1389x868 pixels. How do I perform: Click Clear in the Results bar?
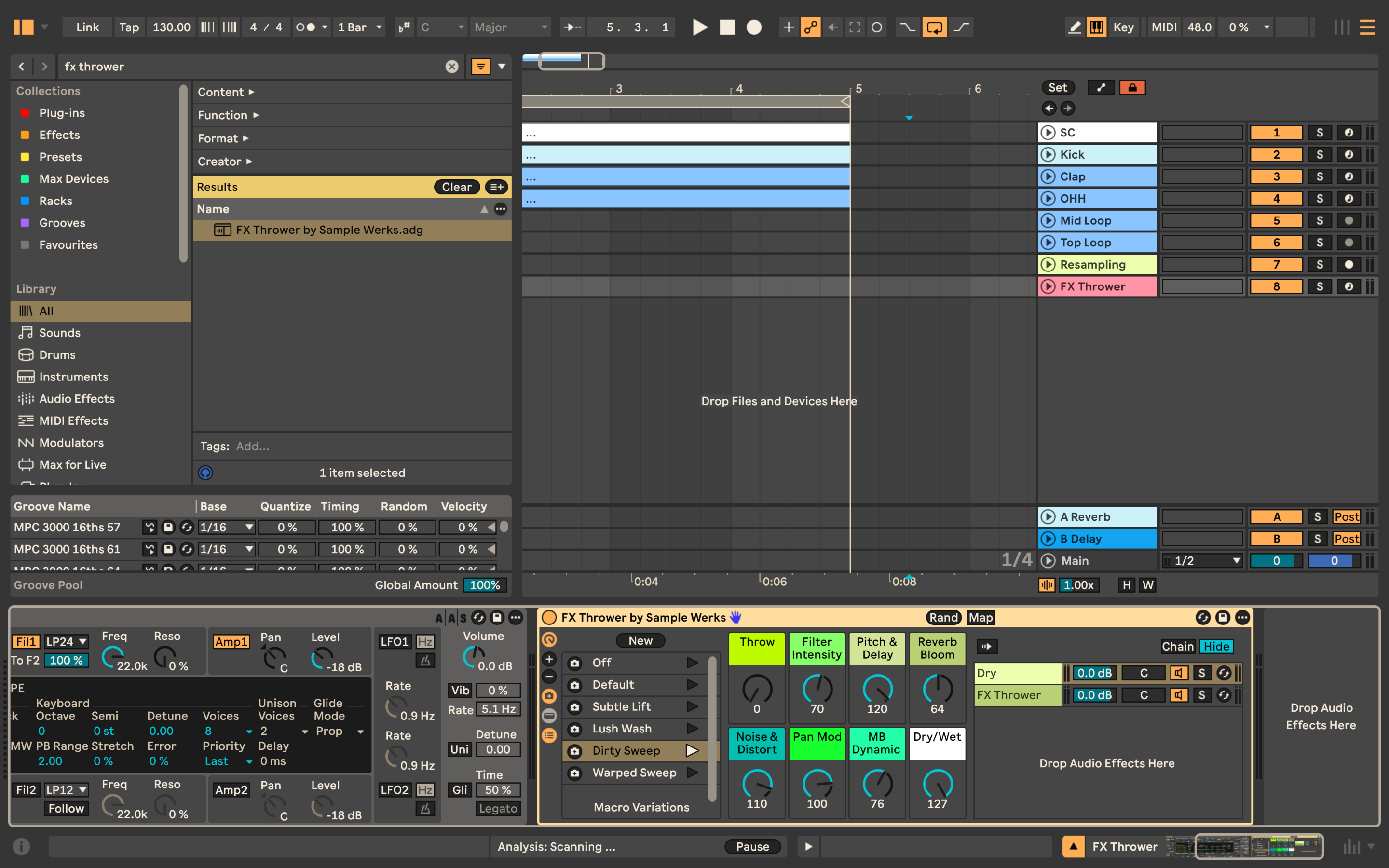pos(456,187)
